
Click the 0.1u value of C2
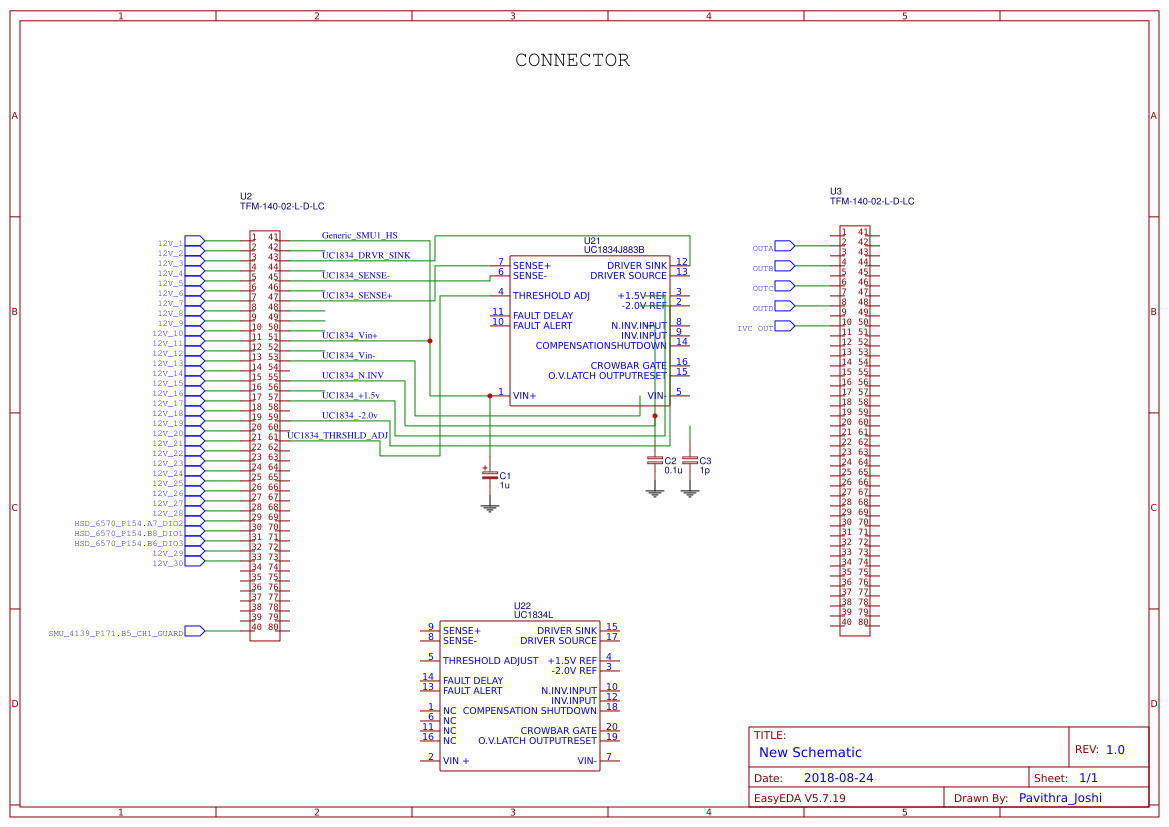(x=673, y=471)
